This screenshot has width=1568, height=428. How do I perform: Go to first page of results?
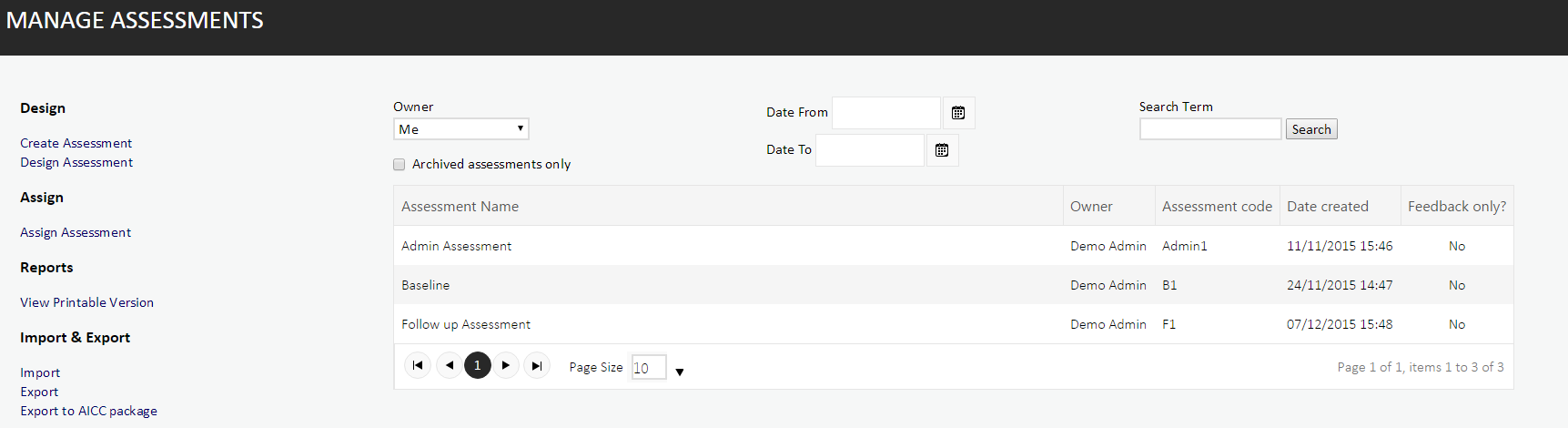(x=418, y=365)
